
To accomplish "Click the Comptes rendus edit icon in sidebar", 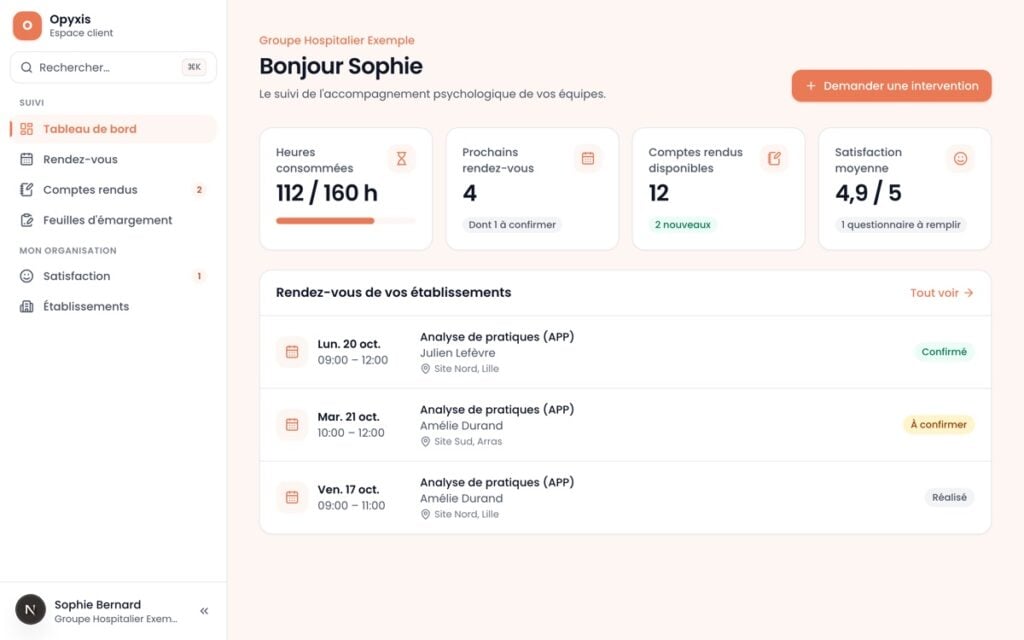I will [26, 189].
